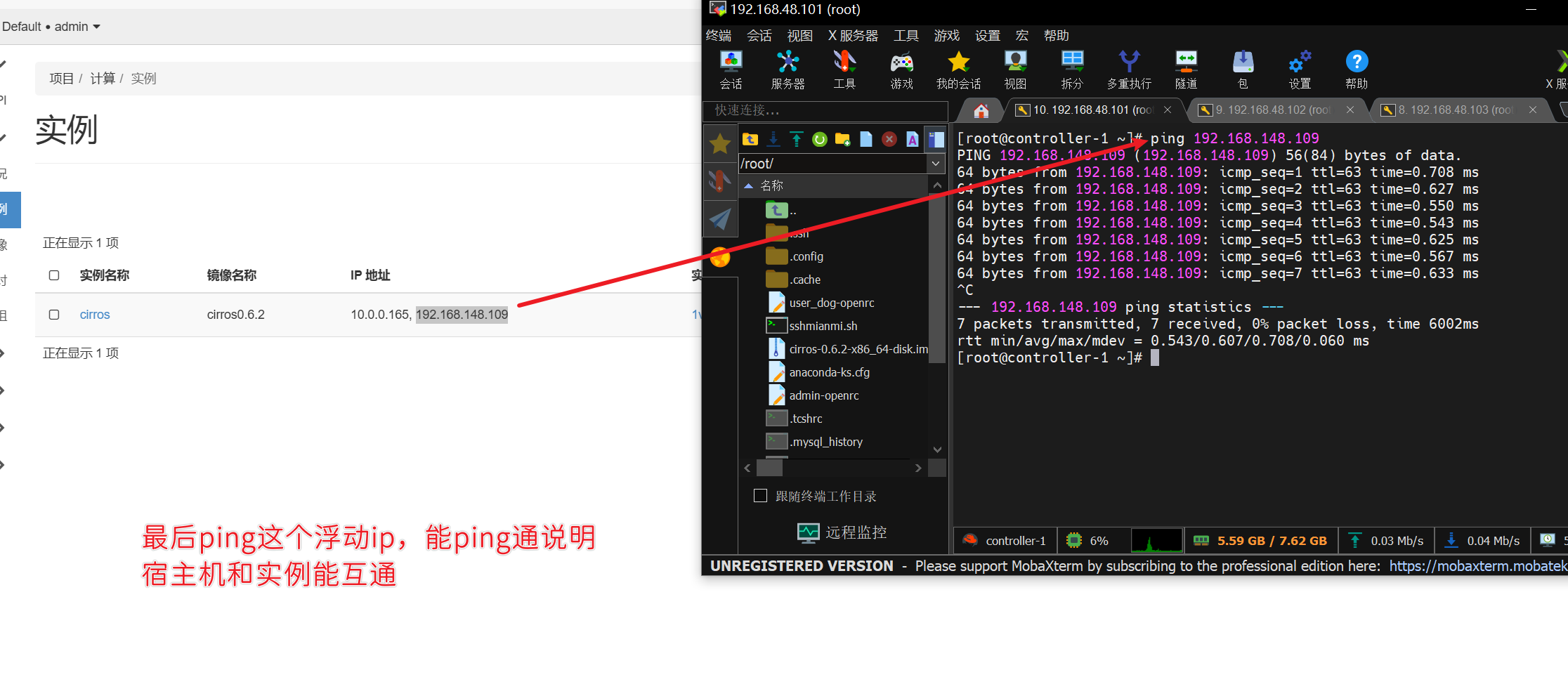
Task: Open the 隧道 (Tunneling) toolbar icon
Action: click(x=1186, y=69)
